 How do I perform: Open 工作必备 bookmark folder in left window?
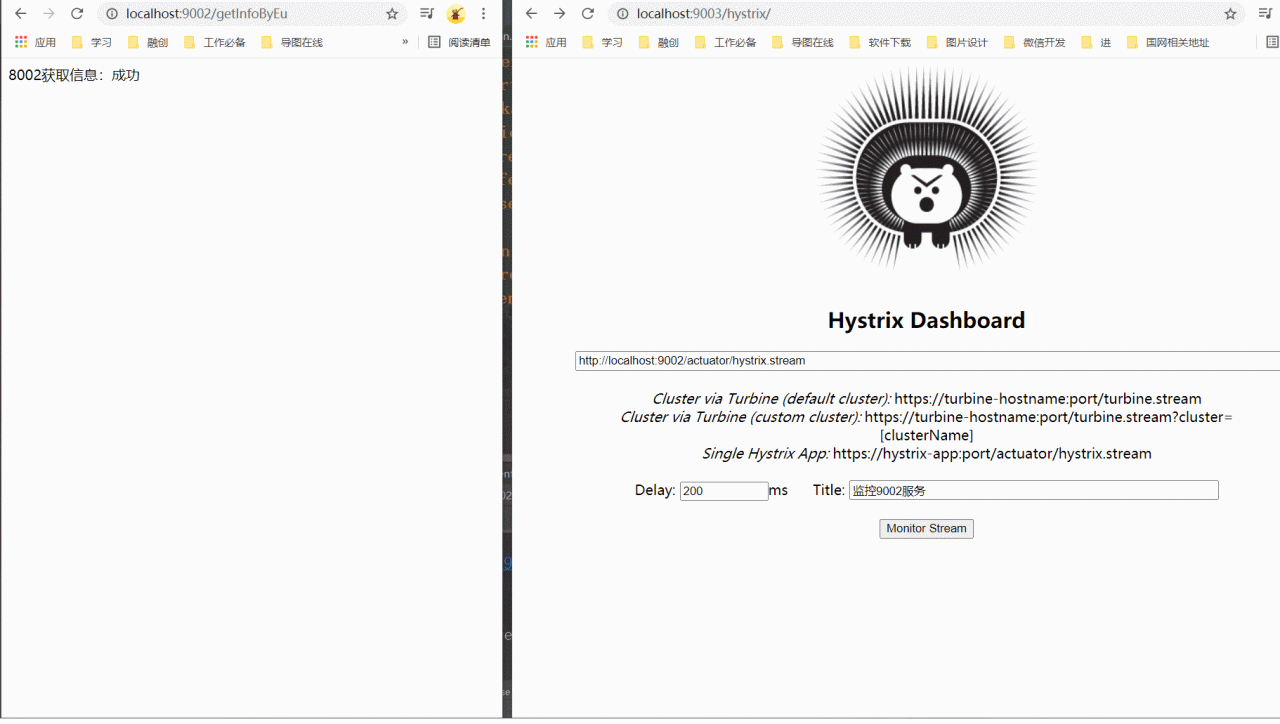click(x=215, y=42)
